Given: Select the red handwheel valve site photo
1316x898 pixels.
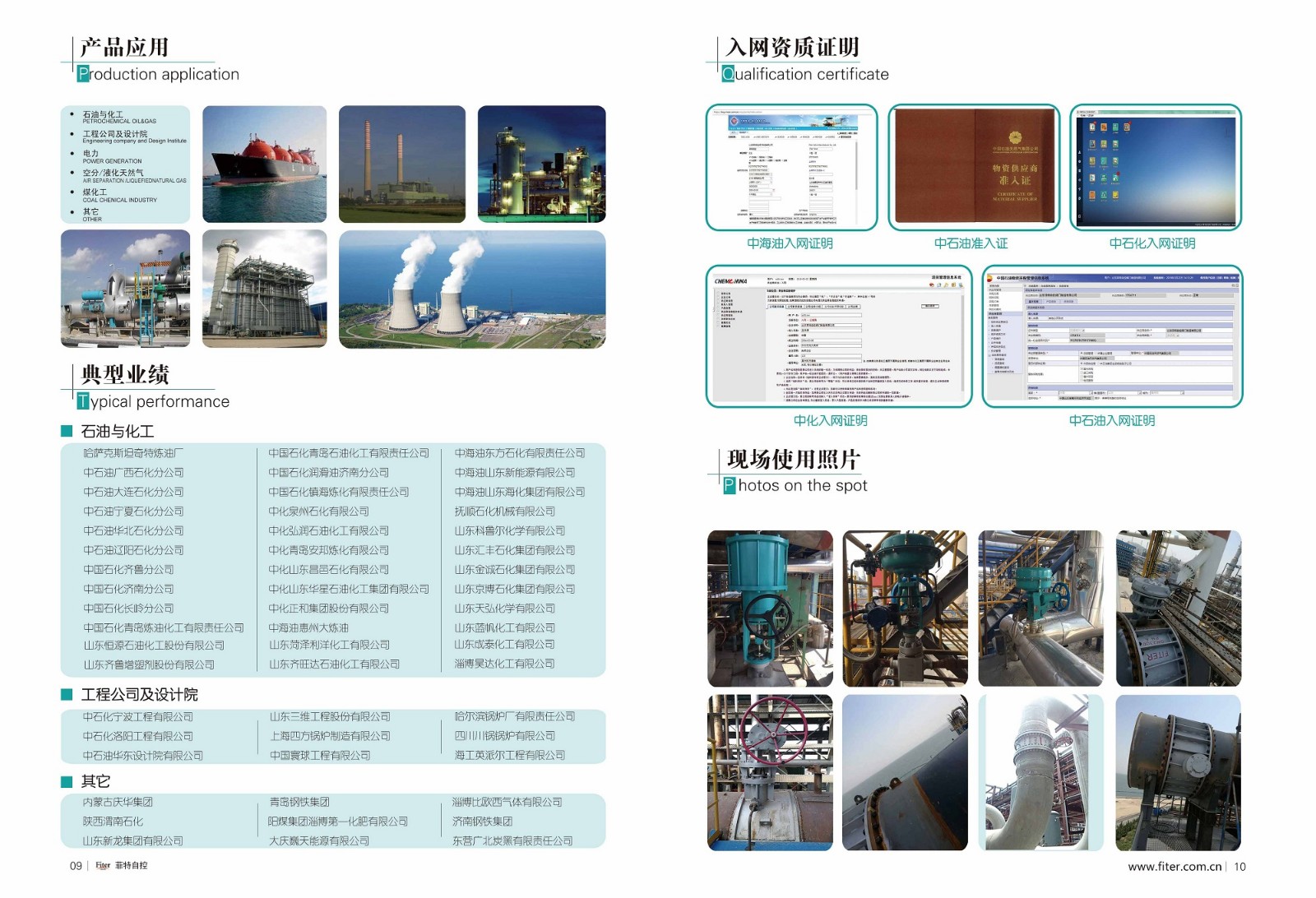Looking at the screenshot, I should 770,772.
